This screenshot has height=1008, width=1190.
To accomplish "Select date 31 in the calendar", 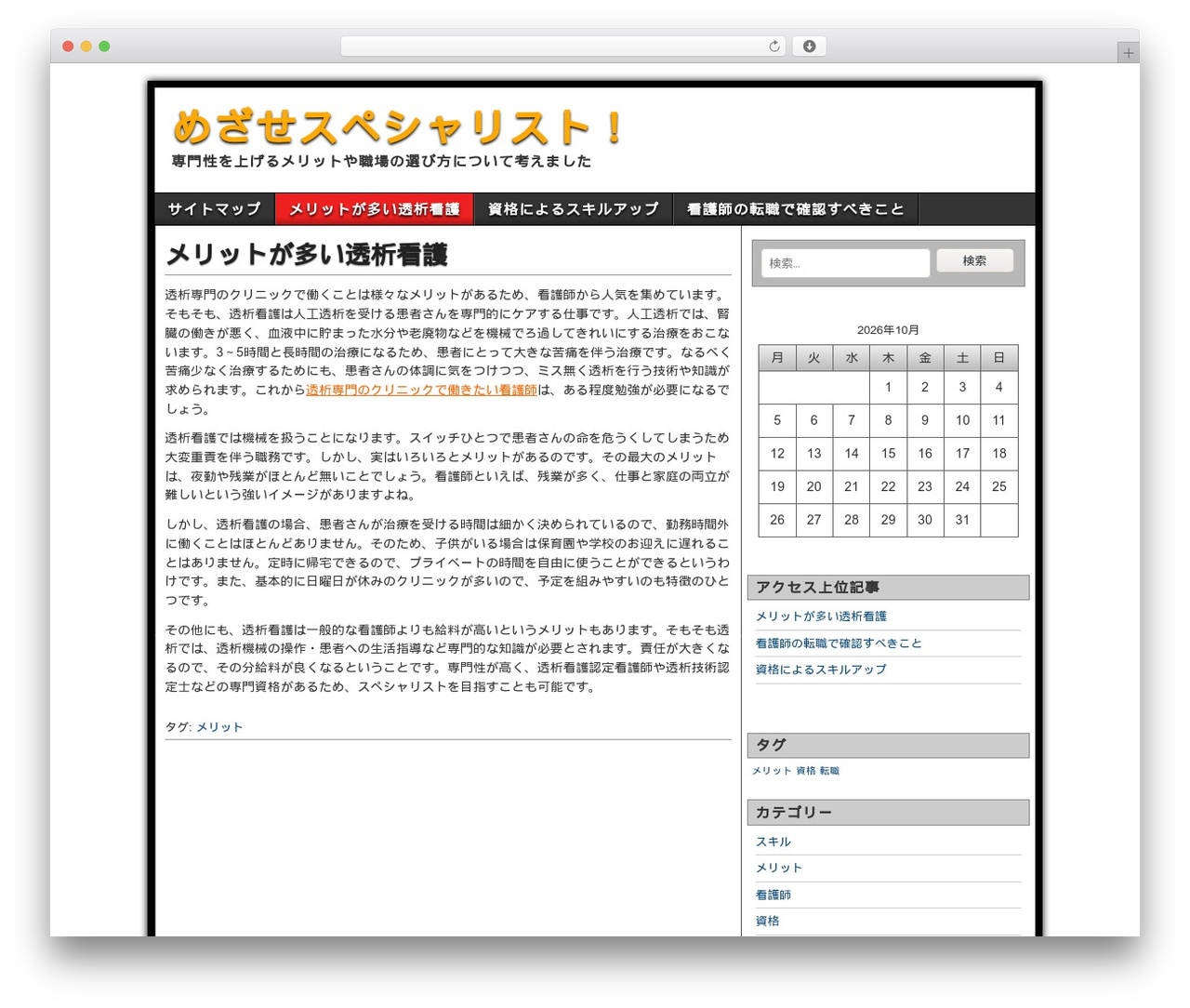I will pos(962,520).
